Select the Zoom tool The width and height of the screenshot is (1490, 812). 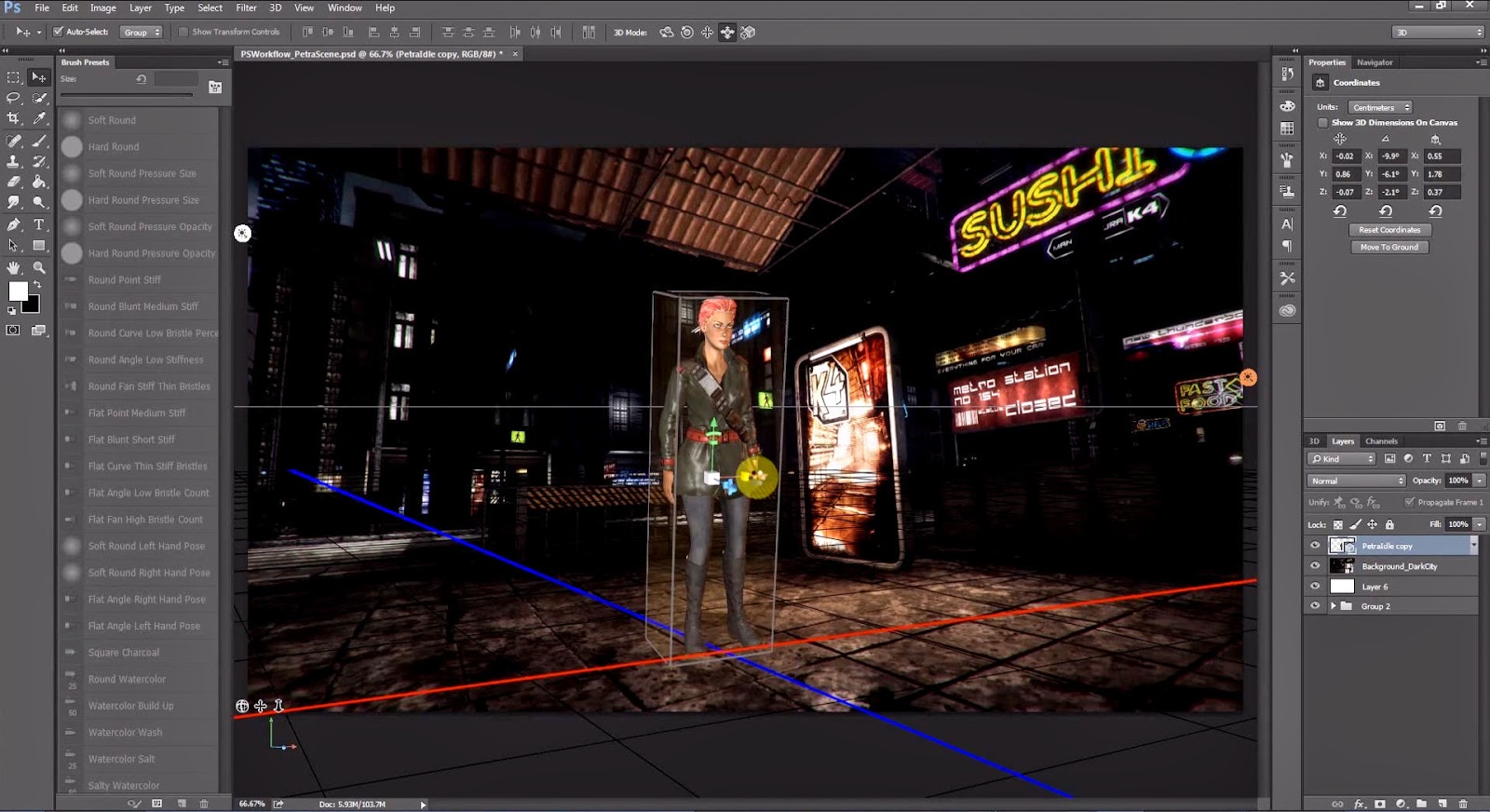(x=39, y=267)
